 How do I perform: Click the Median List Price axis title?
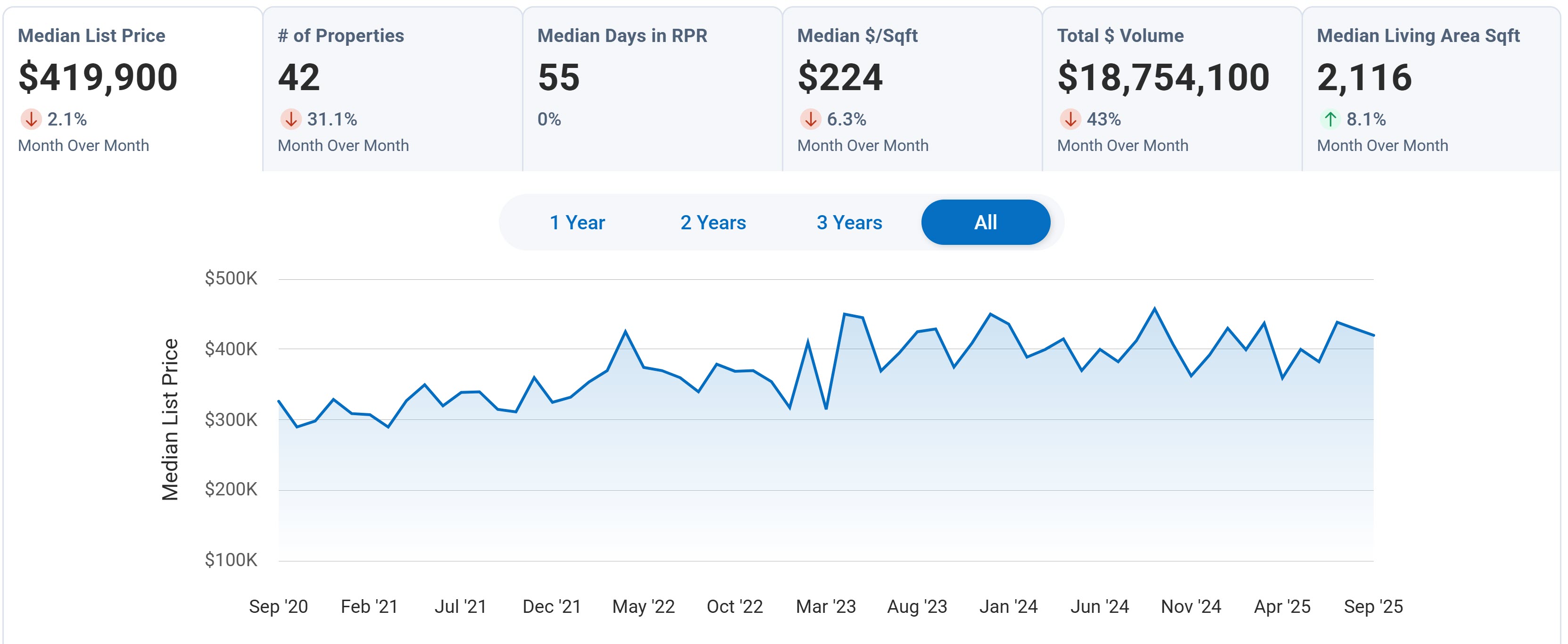coord(170,419)
